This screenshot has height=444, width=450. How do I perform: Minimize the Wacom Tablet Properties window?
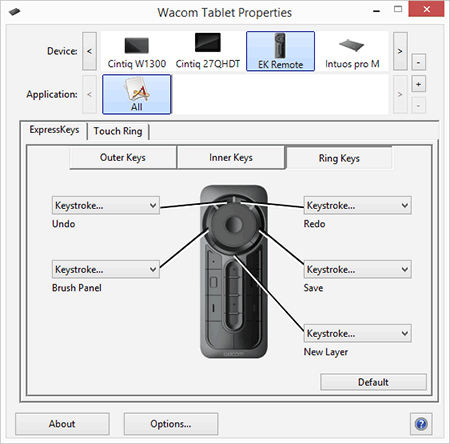tap(377, 10)
